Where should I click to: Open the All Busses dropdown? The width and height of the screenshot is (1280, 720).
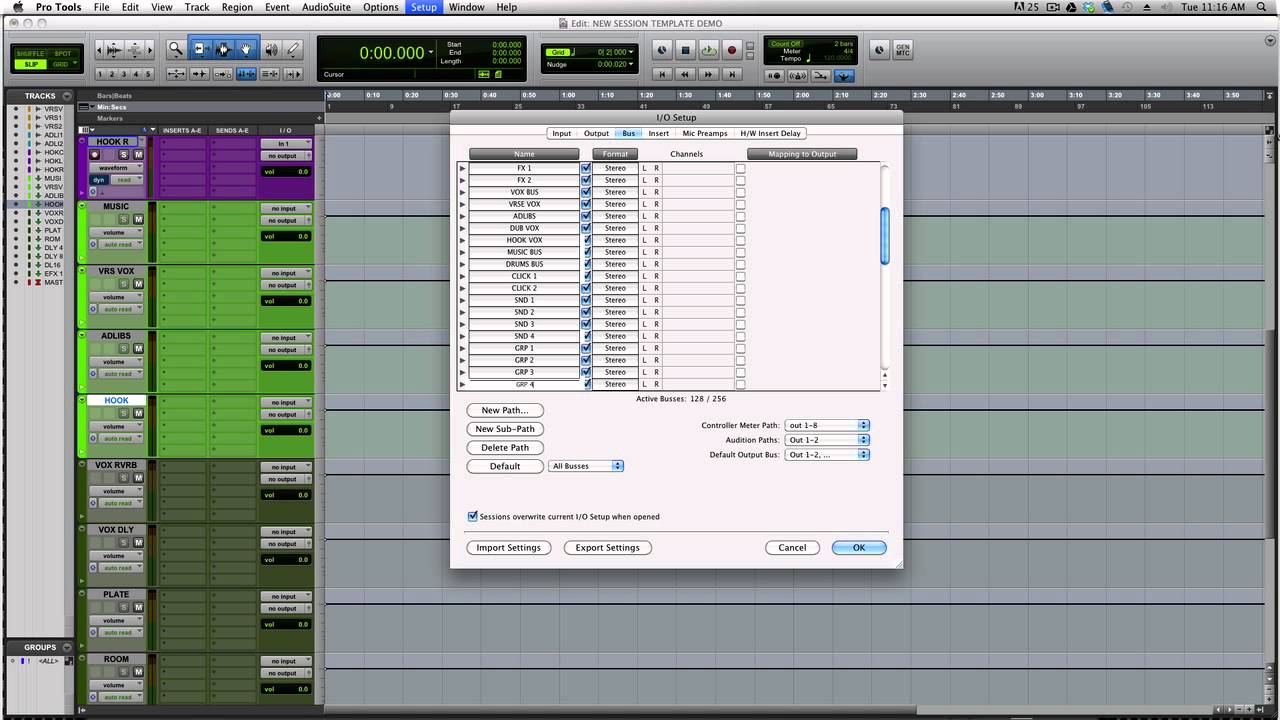click(x=586, y=466)
